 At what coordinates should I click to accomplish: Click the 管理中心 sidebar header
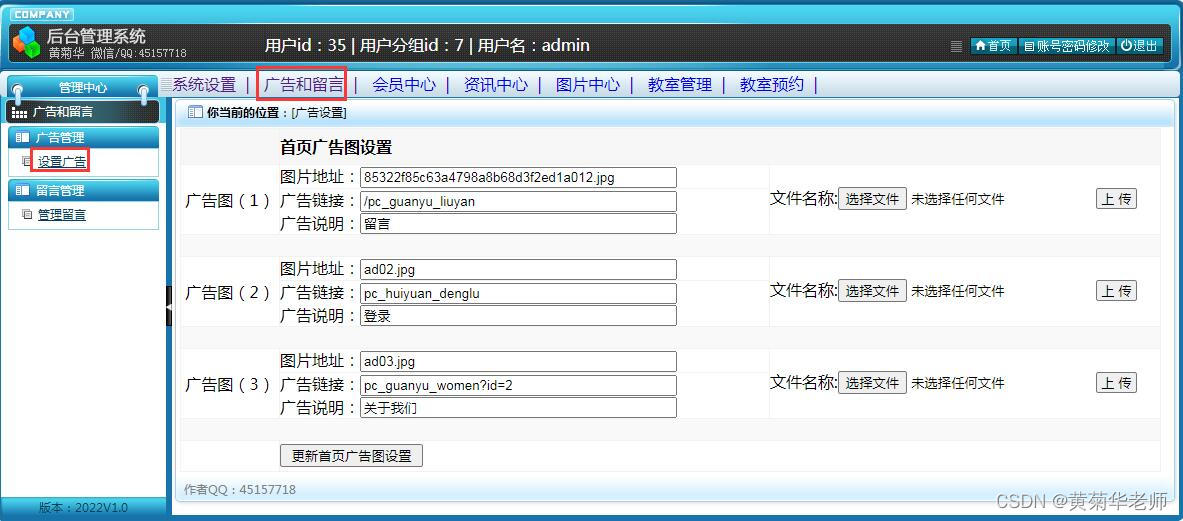click(83, 87)
